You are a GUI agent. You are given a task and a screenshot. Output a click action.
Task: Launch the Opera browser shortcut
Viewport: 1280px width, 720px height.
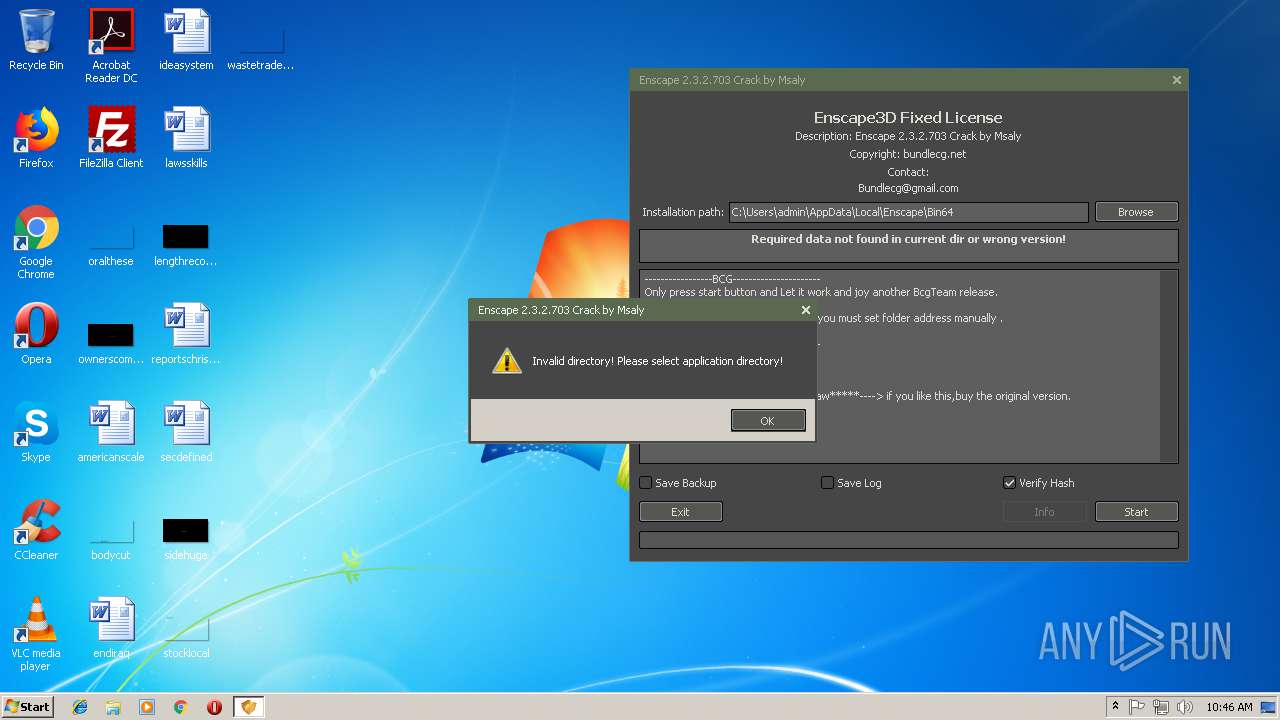coord(36,334)
